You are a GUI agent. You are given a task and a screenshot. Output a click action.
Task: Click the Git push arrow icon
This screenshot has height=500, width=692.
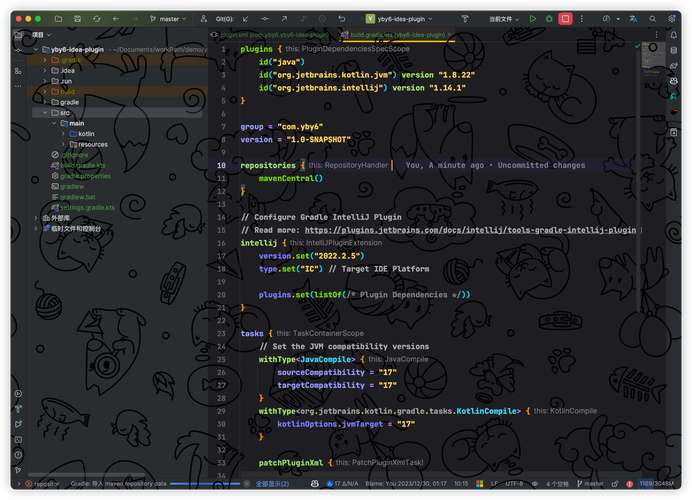coord(284,19)
